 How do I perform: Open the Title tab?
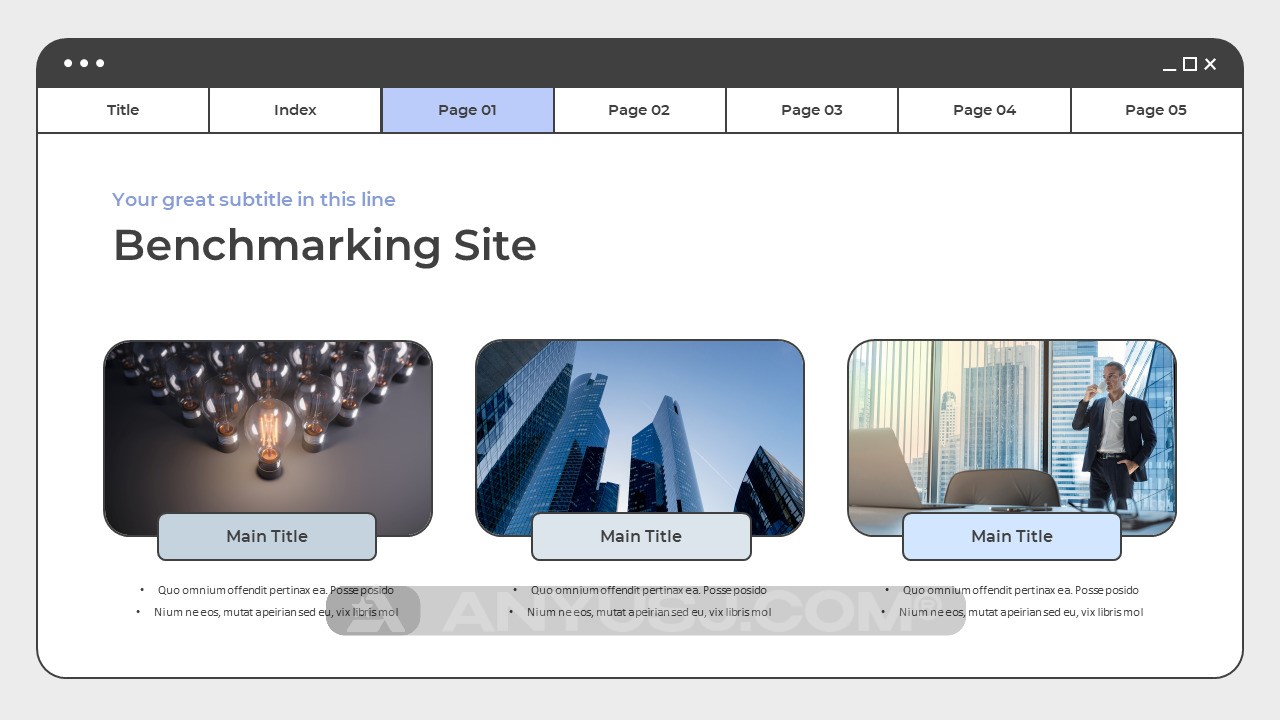[x=123, y=110]
